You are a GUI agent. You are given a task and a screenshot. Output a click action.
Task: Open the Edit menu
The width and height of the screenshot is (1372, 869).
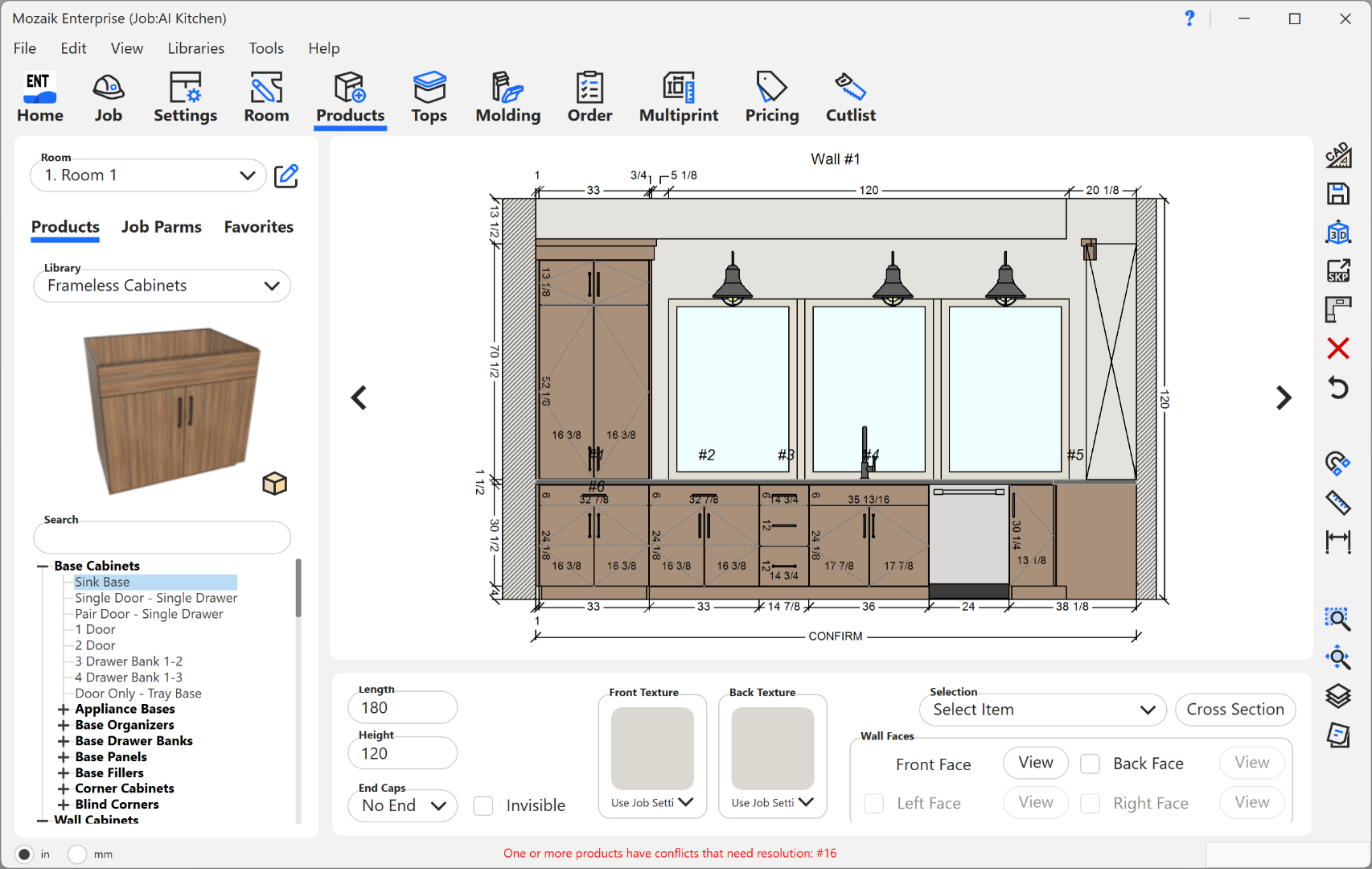coord(73,48)
